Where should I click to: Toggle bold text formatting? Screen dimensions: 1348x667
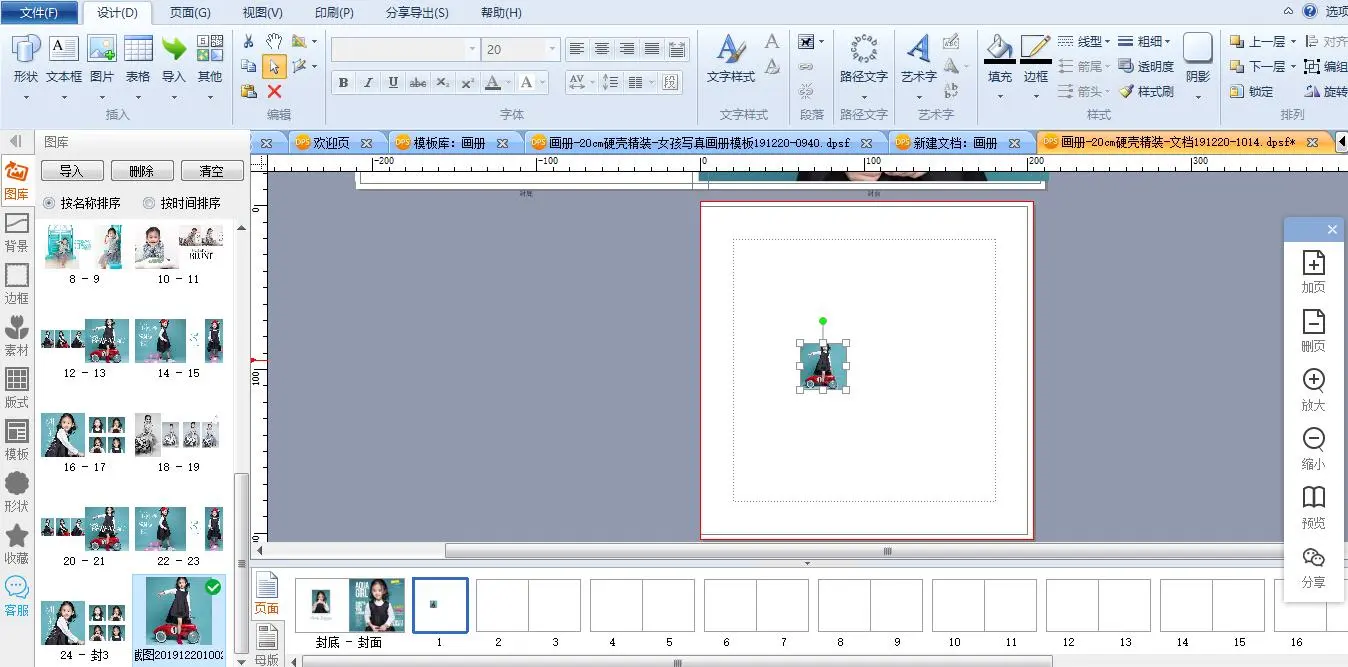pyautogui.click(x=343, y=82)
